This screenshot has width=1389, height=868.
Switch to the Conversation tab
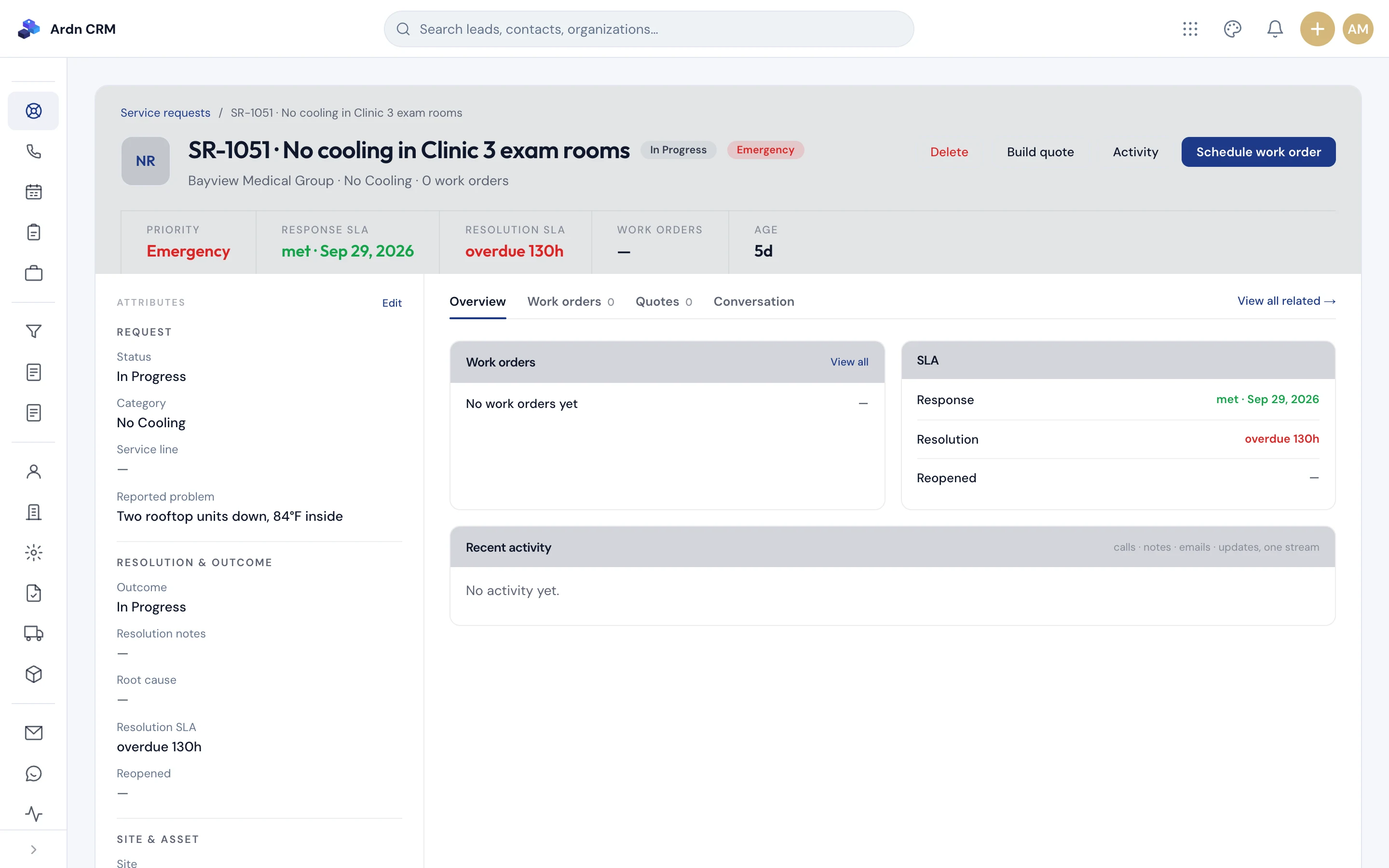click(x=754, y=301)
